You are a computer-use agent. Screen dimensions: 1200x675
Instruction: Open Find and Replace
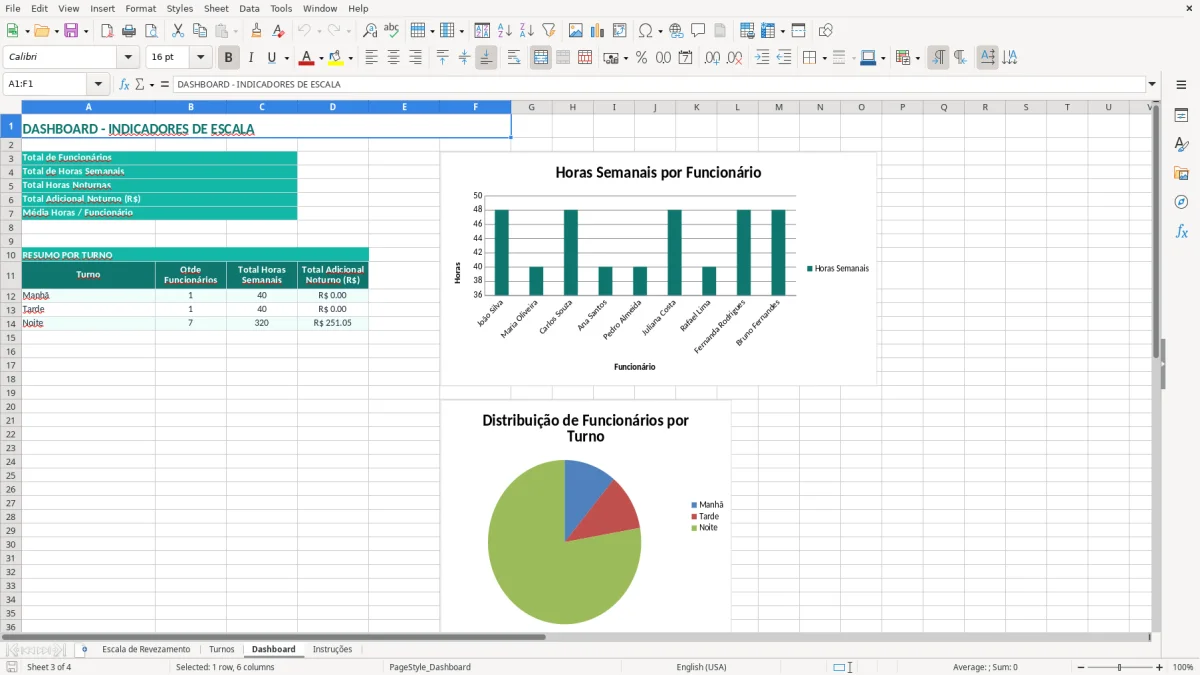click(370, 31)
